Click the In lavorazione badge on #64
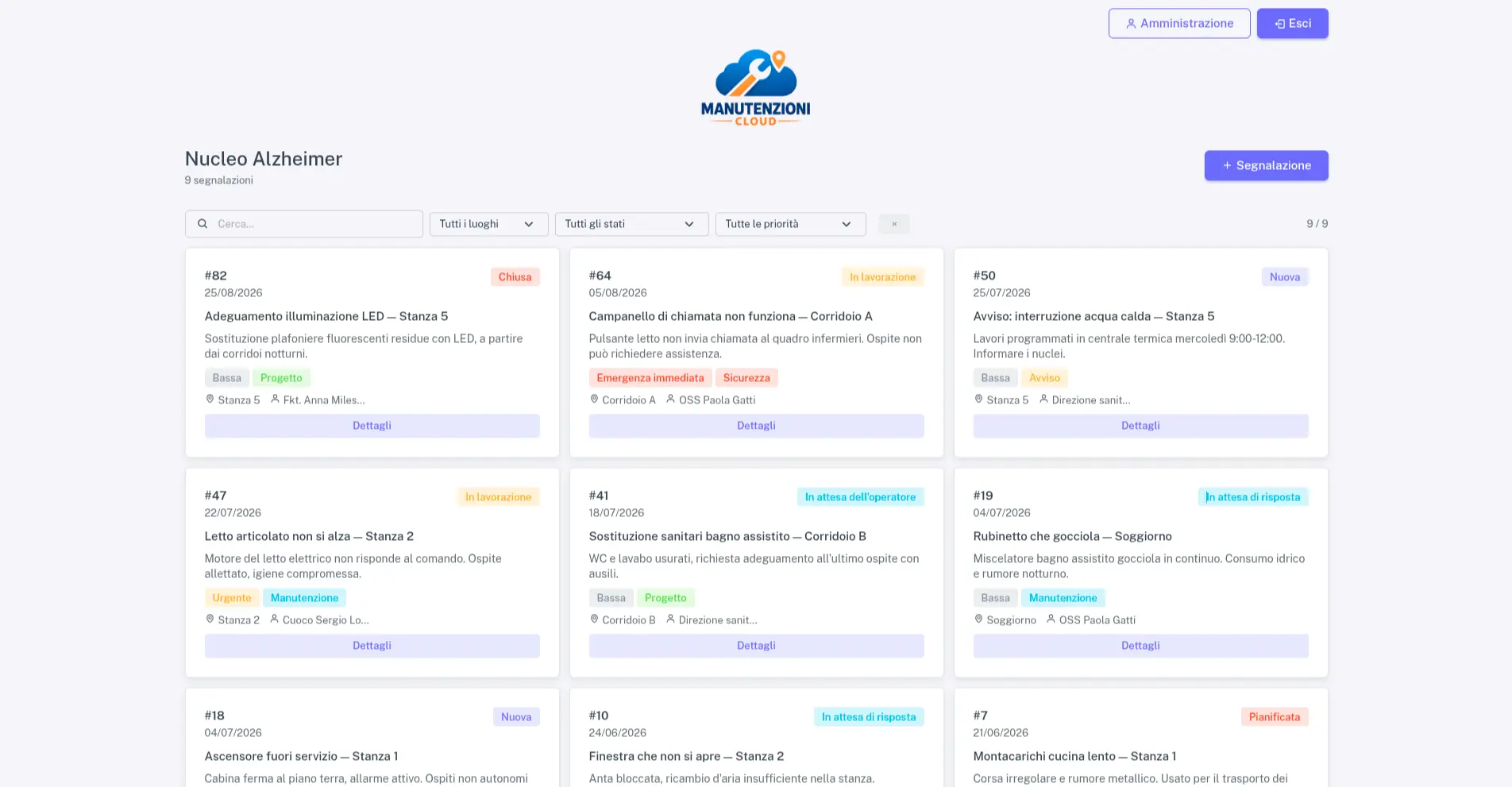Image resolution: width=1512 pixels, height=787 pixels. pyautogui.click(x=882, y=277)
